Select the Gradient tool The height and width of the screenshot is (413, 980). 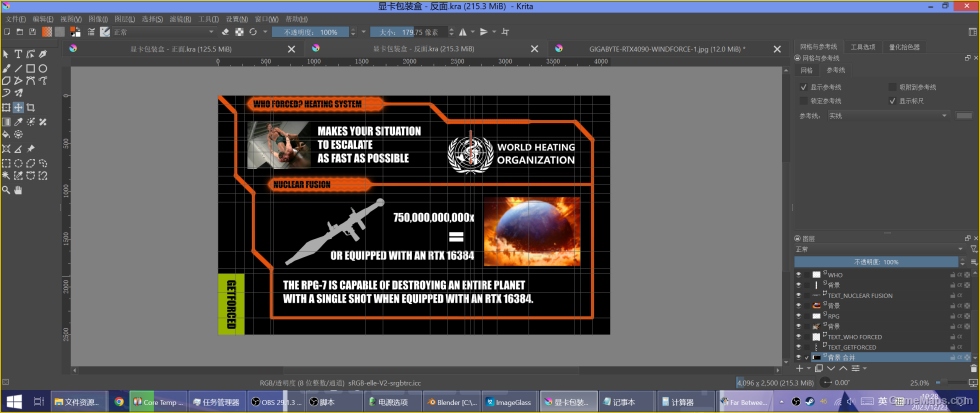pyautogui.click(x=6, y=122)
